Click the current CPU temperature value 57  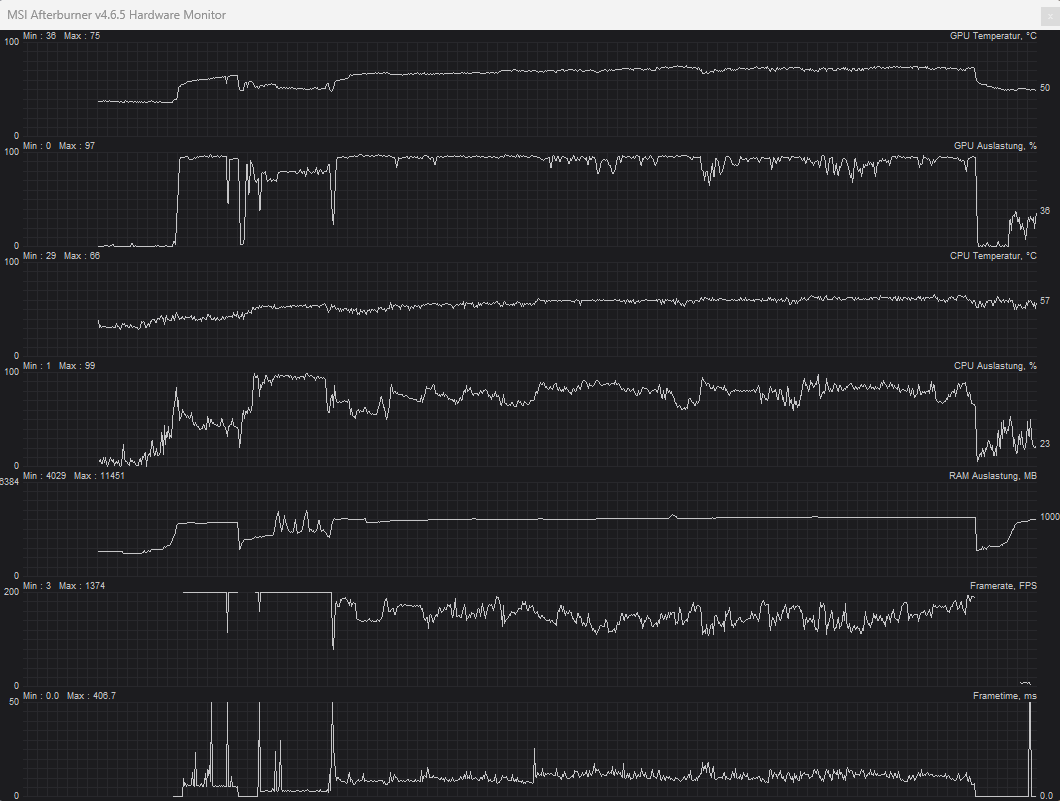1045,301
